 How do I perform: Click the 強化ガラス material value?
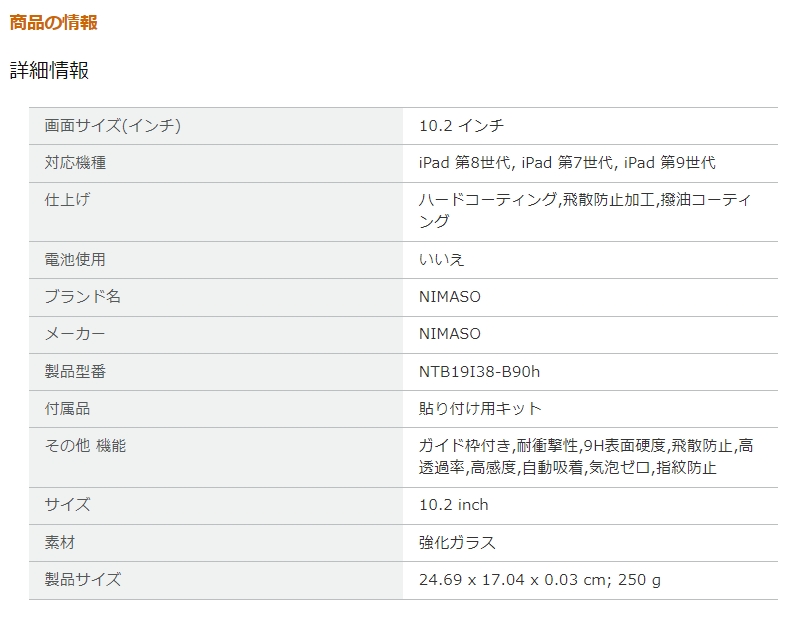click(457, 543)
